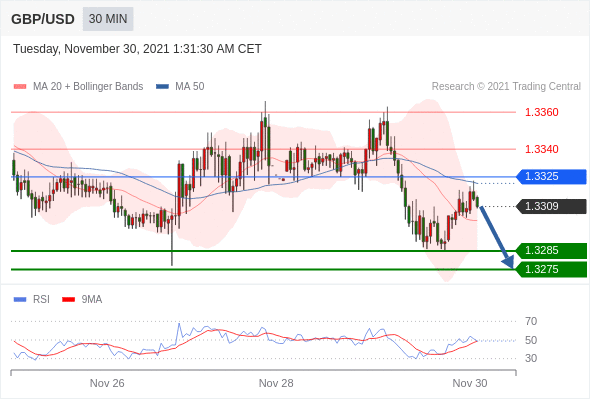
Task: Click the red 9MA legend icon
Action: click(x=68, y=300)
